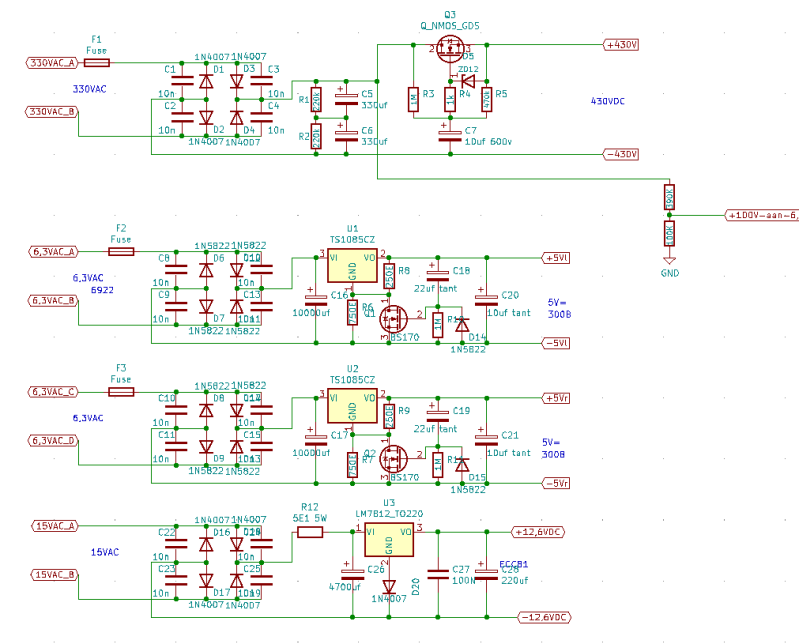Select the C7 10uf 600v capacitor
The height and width of the screenshot is (644, 799).
[450, 136]
